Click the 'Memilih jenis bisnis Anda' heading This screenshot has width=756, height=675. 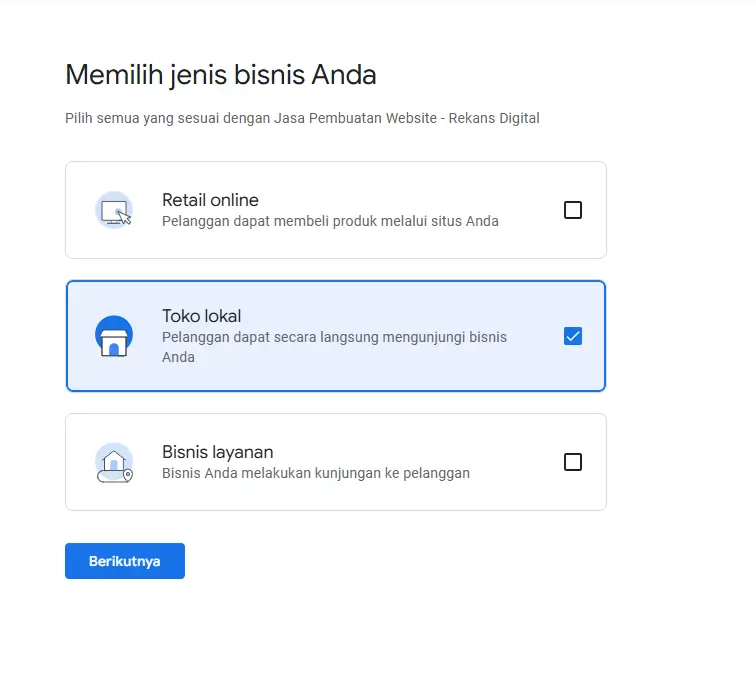pyautogui.click(x=221, y=75)
